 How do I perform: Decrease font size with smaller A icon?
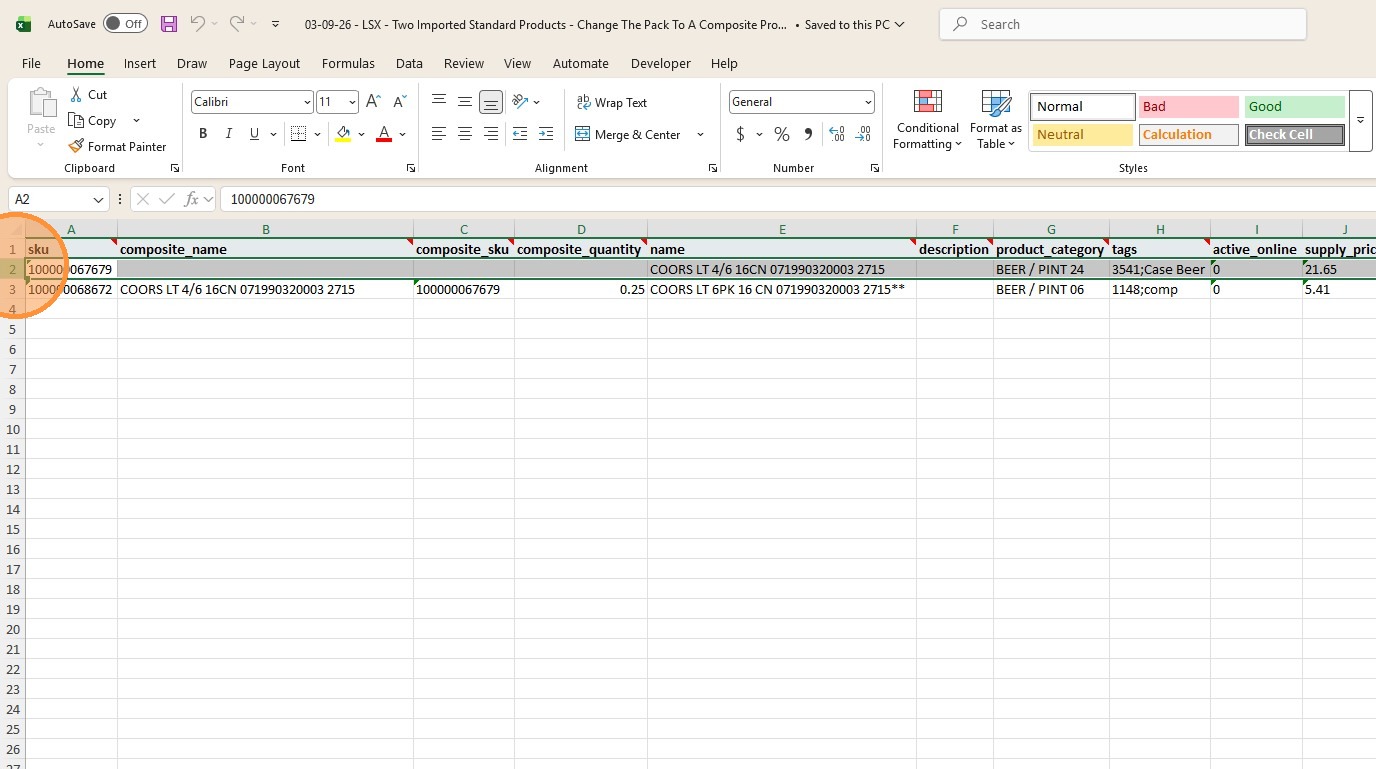click(x=399, y=102)
